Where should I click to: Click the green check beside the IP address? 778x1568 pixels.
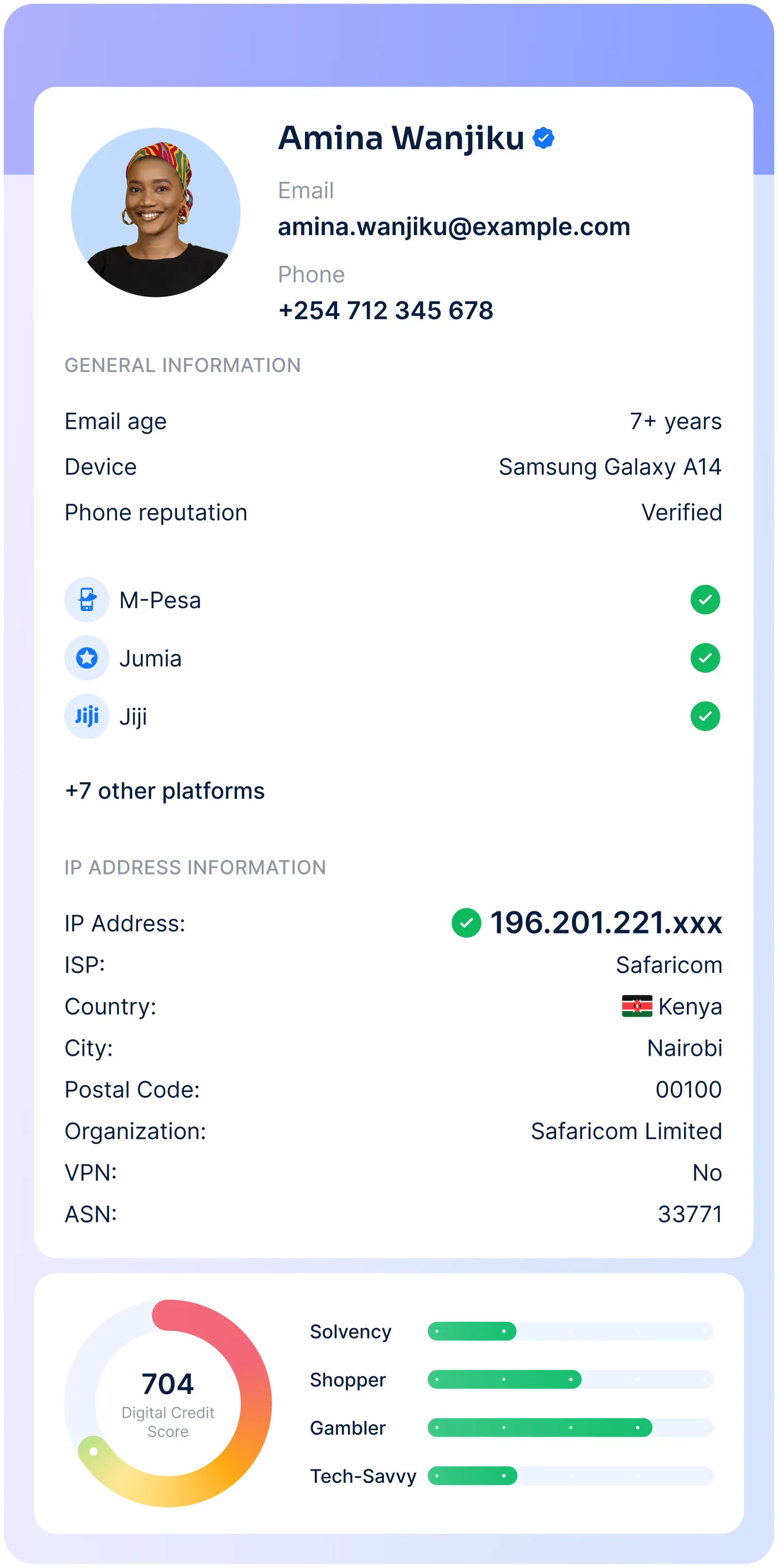tap(466, 923)
